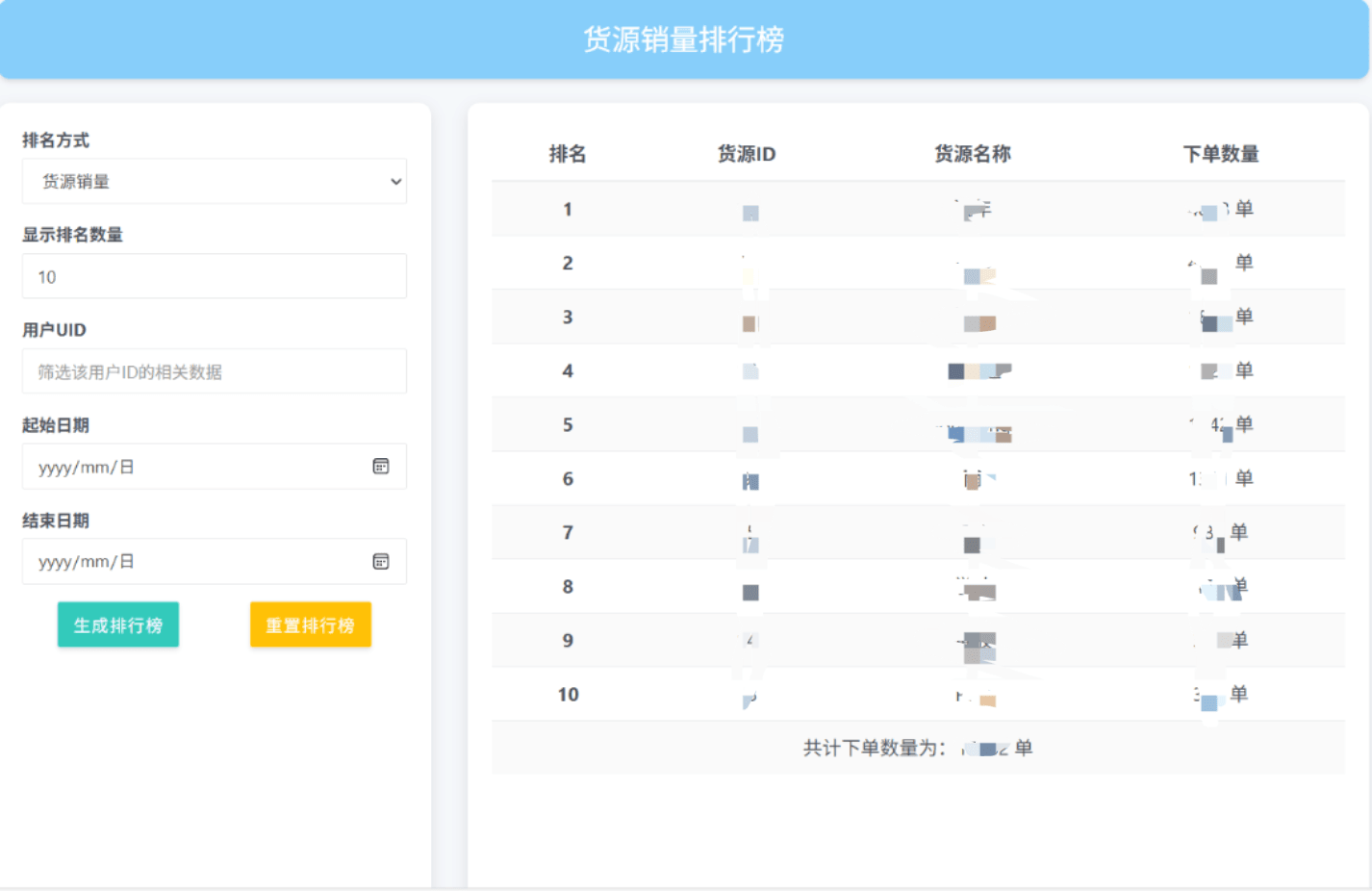This screenshot has height=891, width=1372.
Task: Click the 货源ID column header
Action: coord(746,154)
